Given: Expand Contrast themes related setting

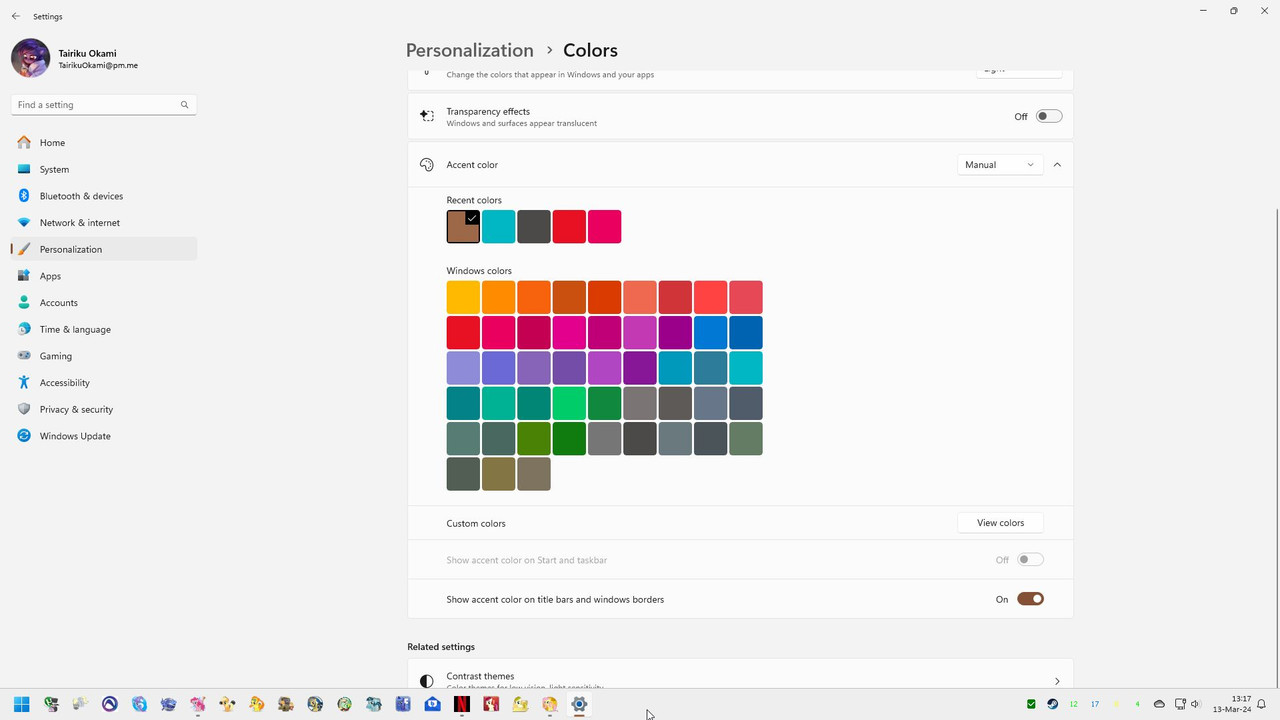Looking at the screenshot, I should 740,678.
